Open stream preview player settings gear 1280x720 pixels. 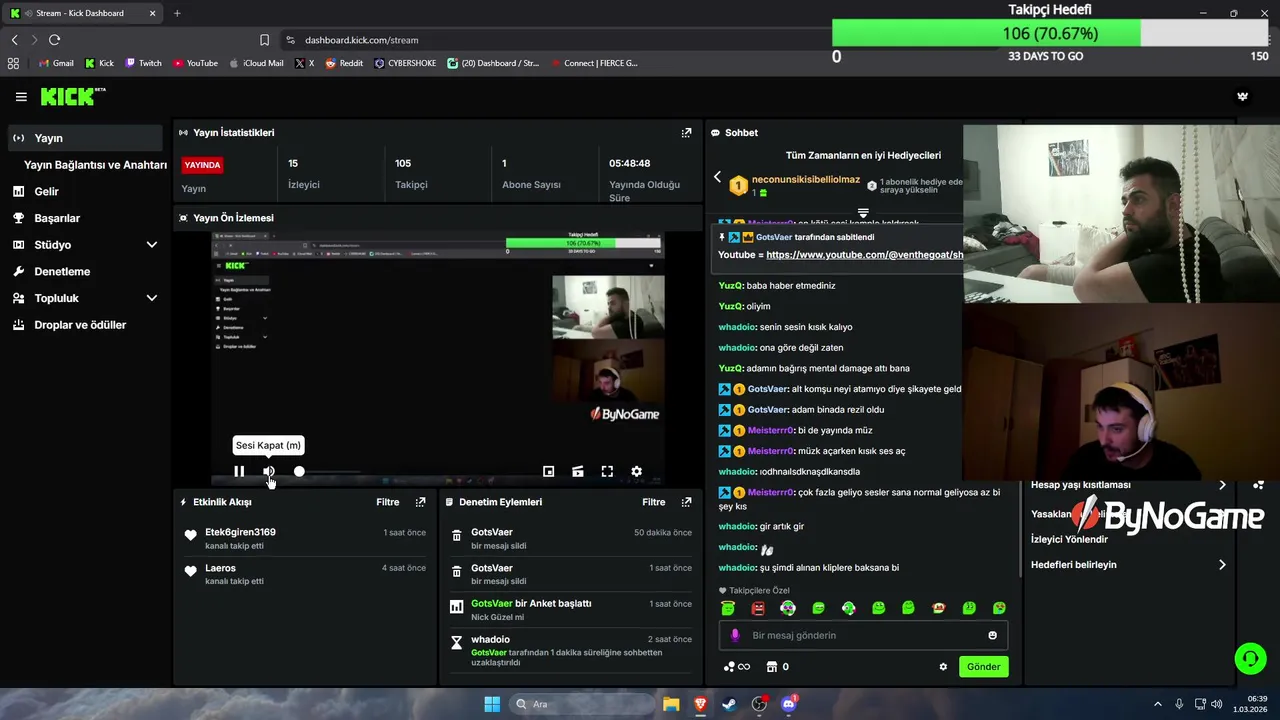tap(636, 471)
